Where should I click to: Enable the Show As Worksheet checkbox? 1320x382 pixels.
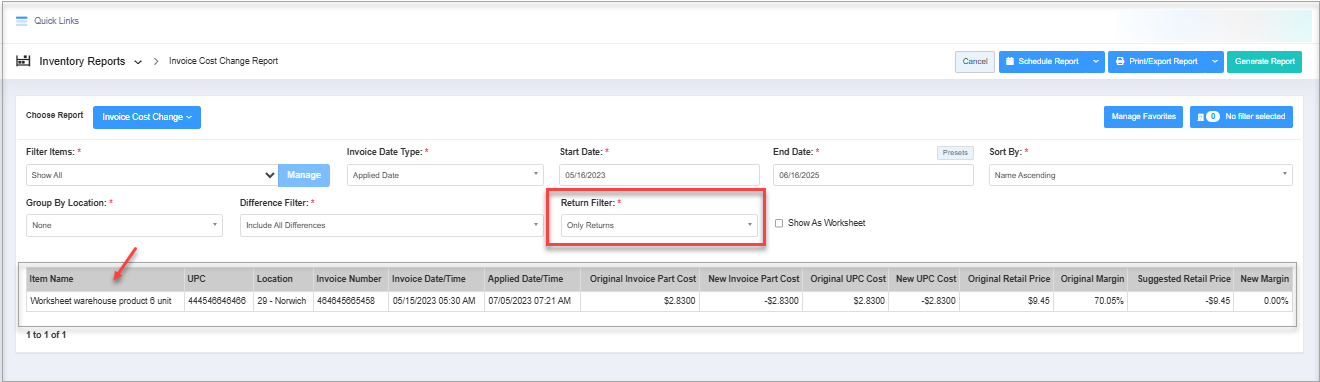point(779,223)
